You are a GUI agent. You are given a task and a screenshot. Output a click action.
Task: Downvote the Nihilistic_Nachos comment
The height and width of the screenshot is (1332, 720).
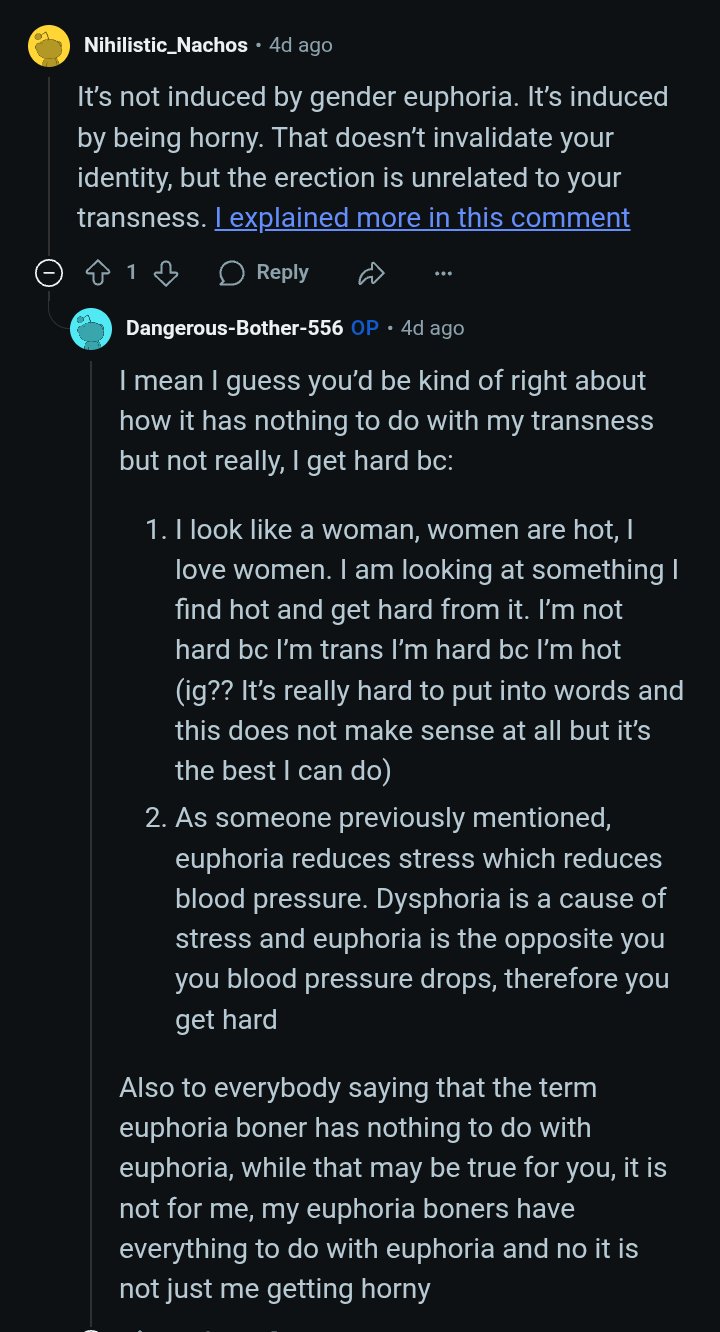tap(166, 273)
